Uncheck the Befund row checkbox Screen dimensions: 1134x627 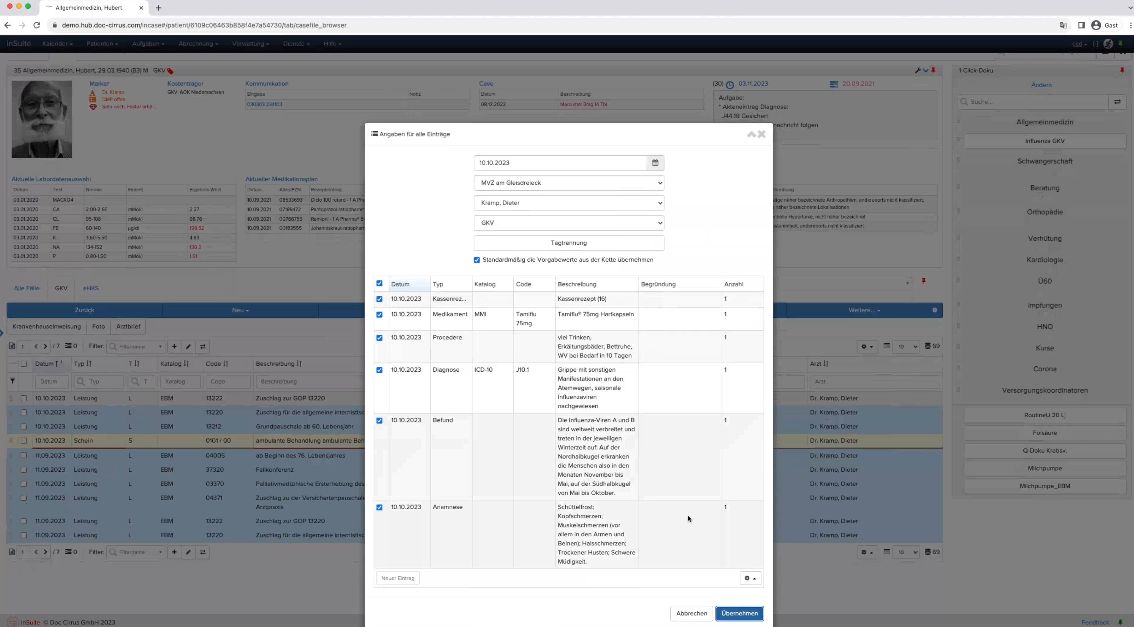(x=380, y=420)
